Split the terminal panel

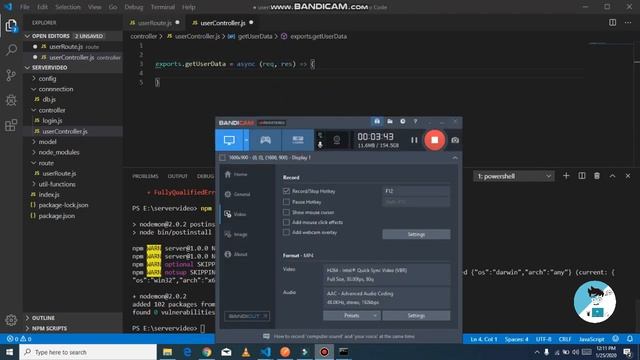pyautogui.click(x=582, y=176)
